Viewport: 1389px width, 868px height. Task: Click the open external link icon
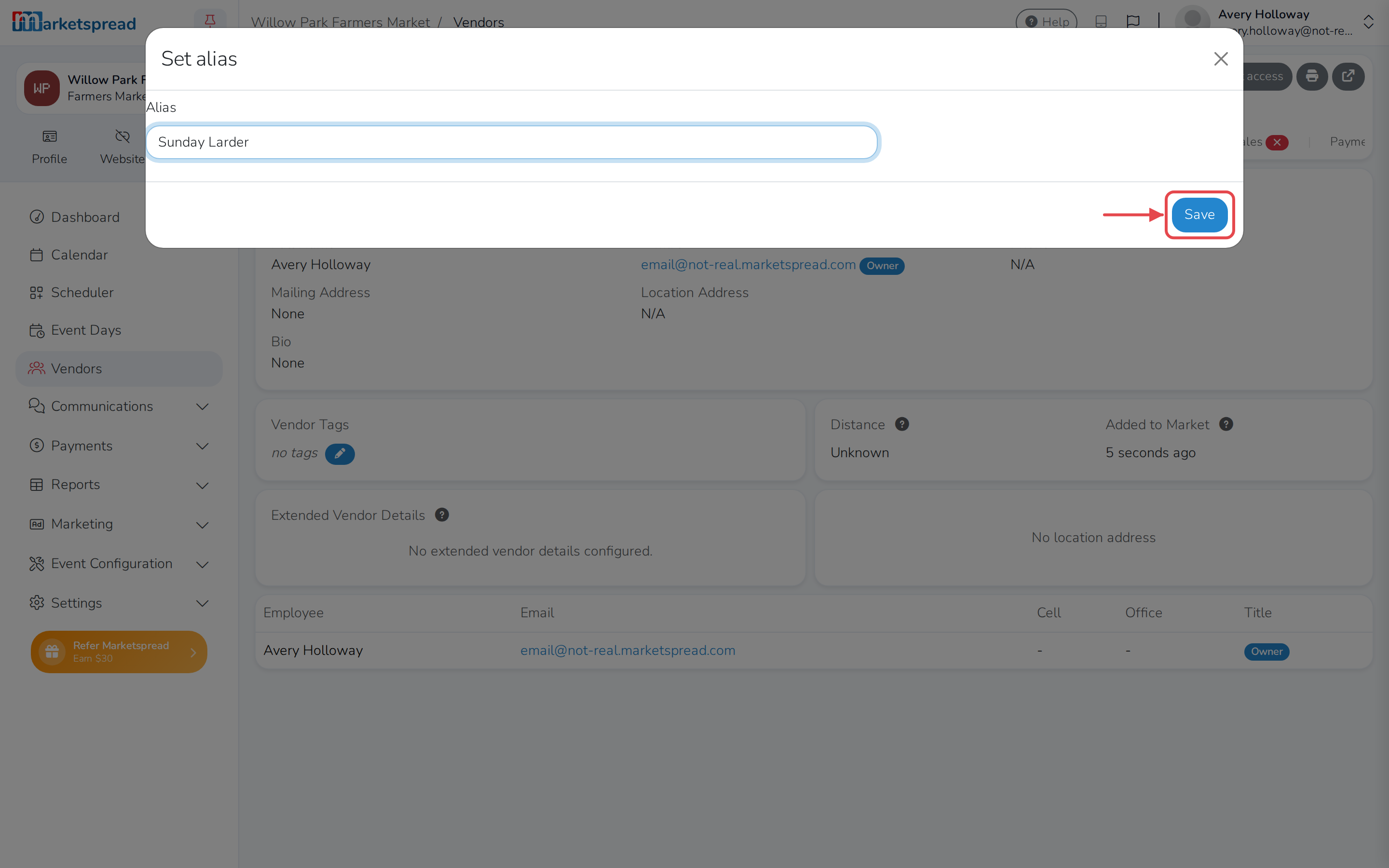(1348, 76)
